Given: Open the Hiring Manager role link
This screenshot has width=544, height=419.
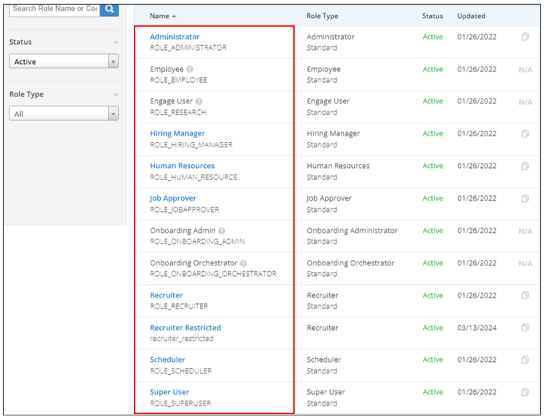Looking at the screenshot, I should coord(177,134).
